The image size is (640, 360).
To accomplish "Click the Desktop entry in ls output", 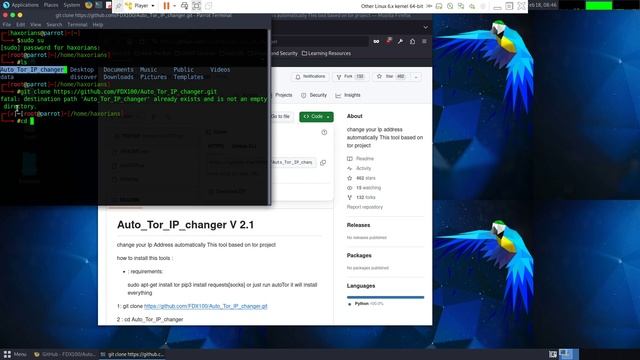I will pos(82,70).
